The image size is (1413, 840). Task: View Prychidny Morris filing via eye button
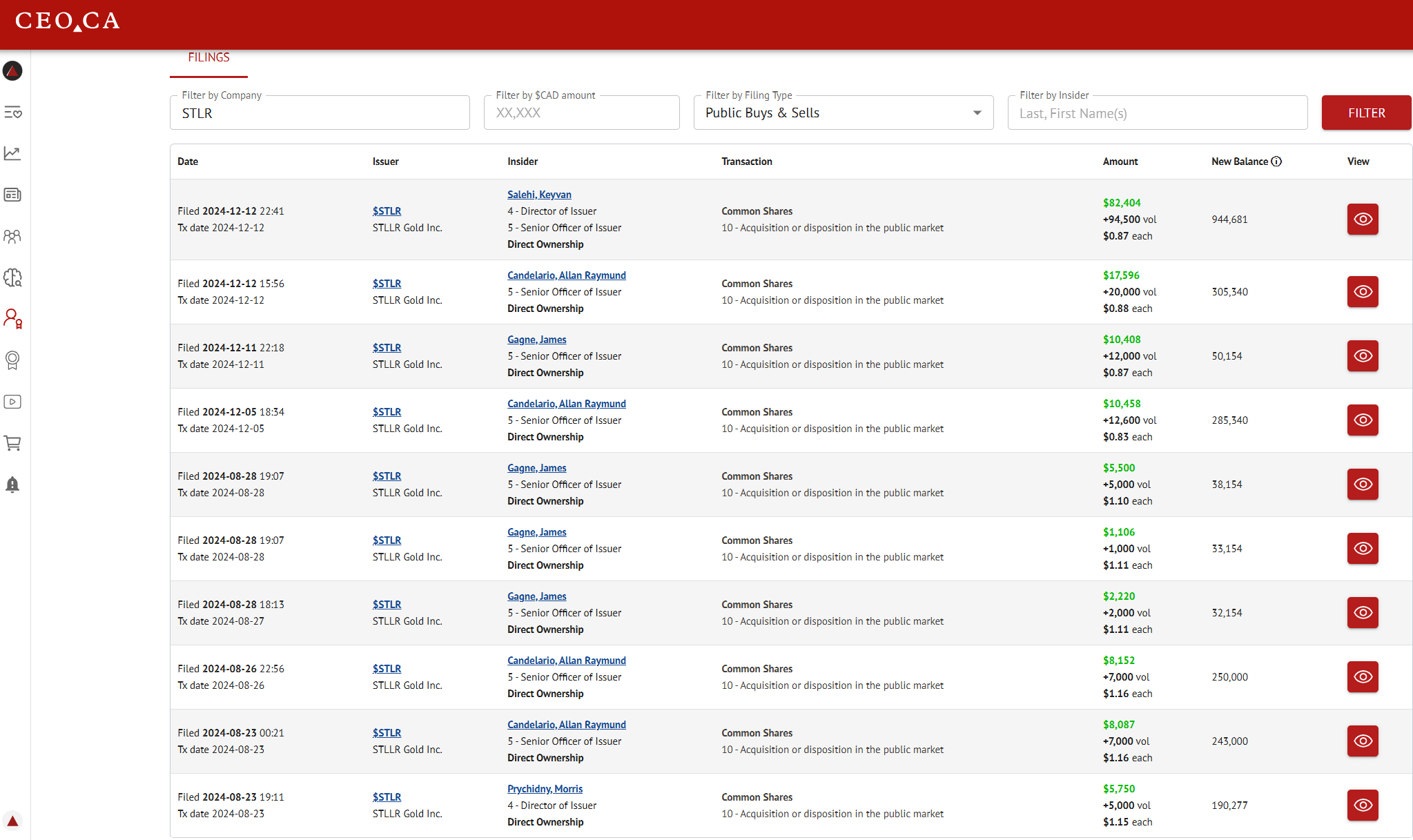point(1362,805)
